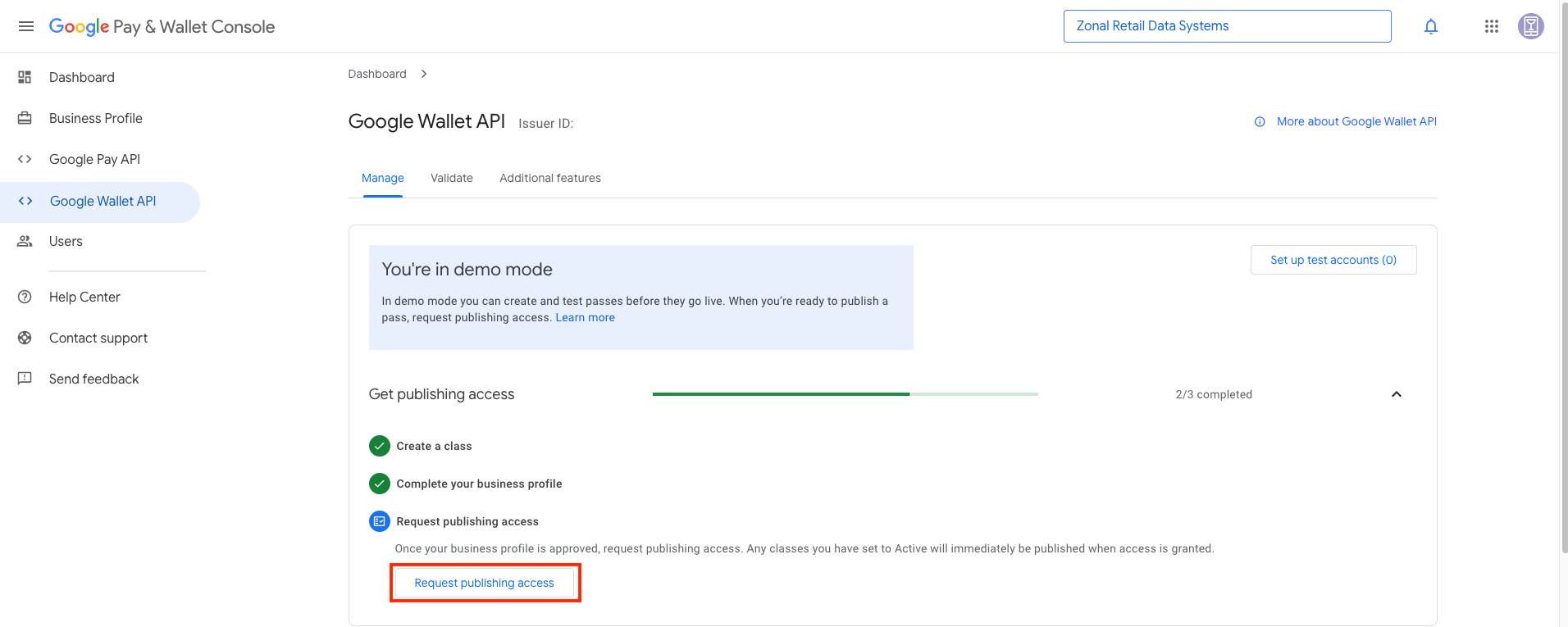Open the Learn more link
Viewport: 1568px width, 627px height.
click(585, 317)
